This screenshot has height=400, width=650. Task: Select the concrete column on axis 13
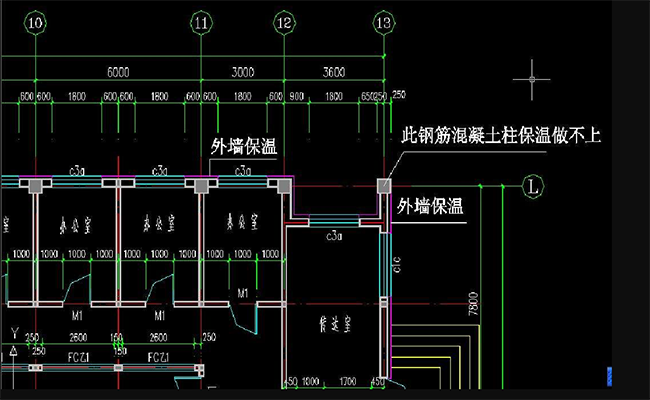383,186
